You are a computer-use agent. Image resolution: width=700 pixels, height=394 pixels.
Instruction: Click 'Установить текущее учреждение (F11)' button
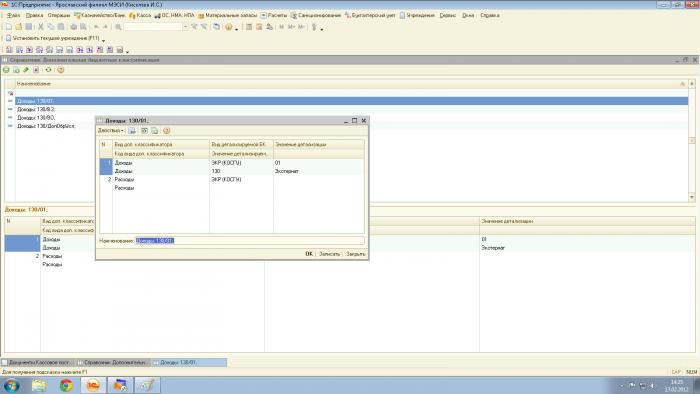(x=52, y=38)
